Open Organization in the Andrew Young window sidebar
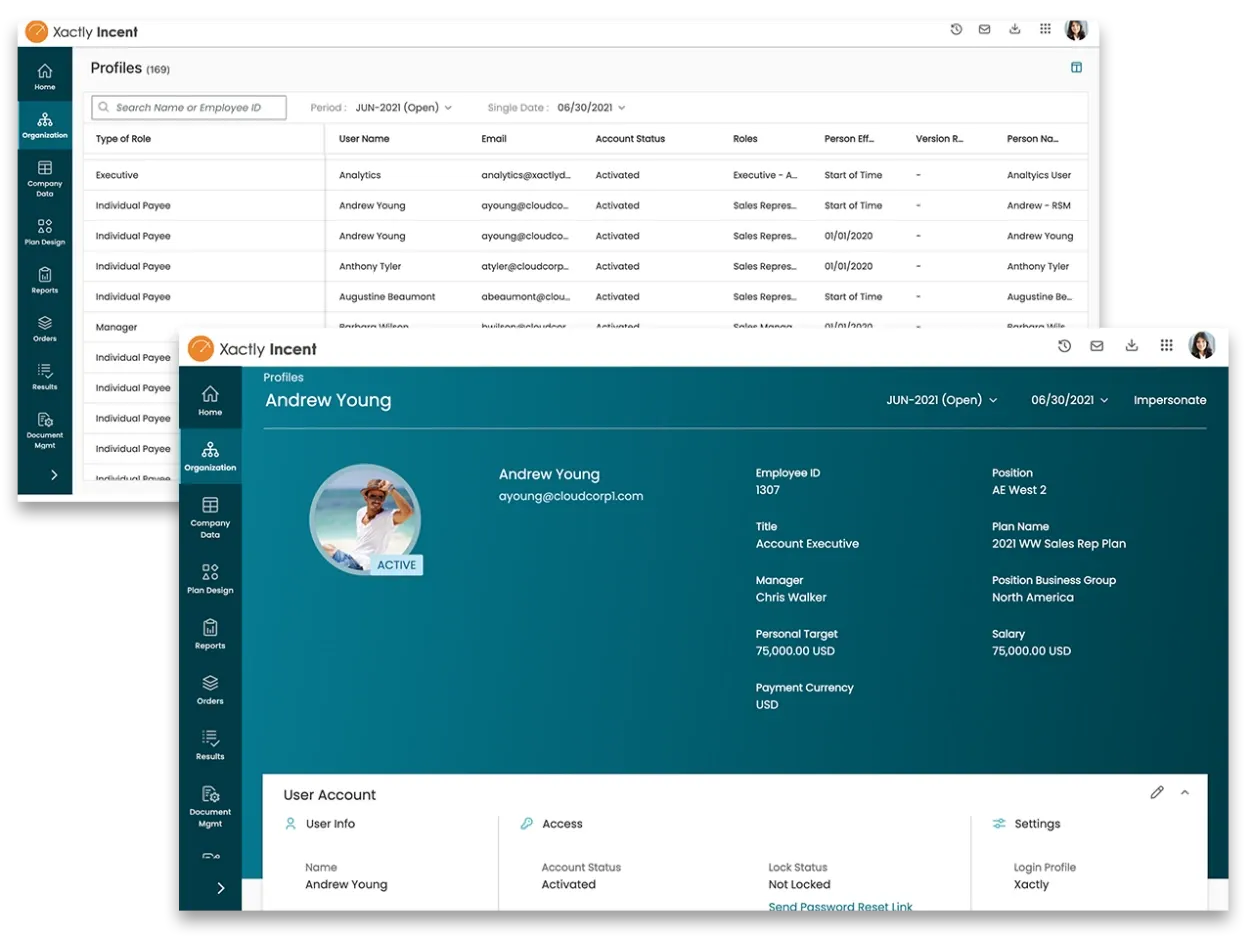The height and width of the screenshot is (939, 1252). pyautogui.click(x=210, y=456)
